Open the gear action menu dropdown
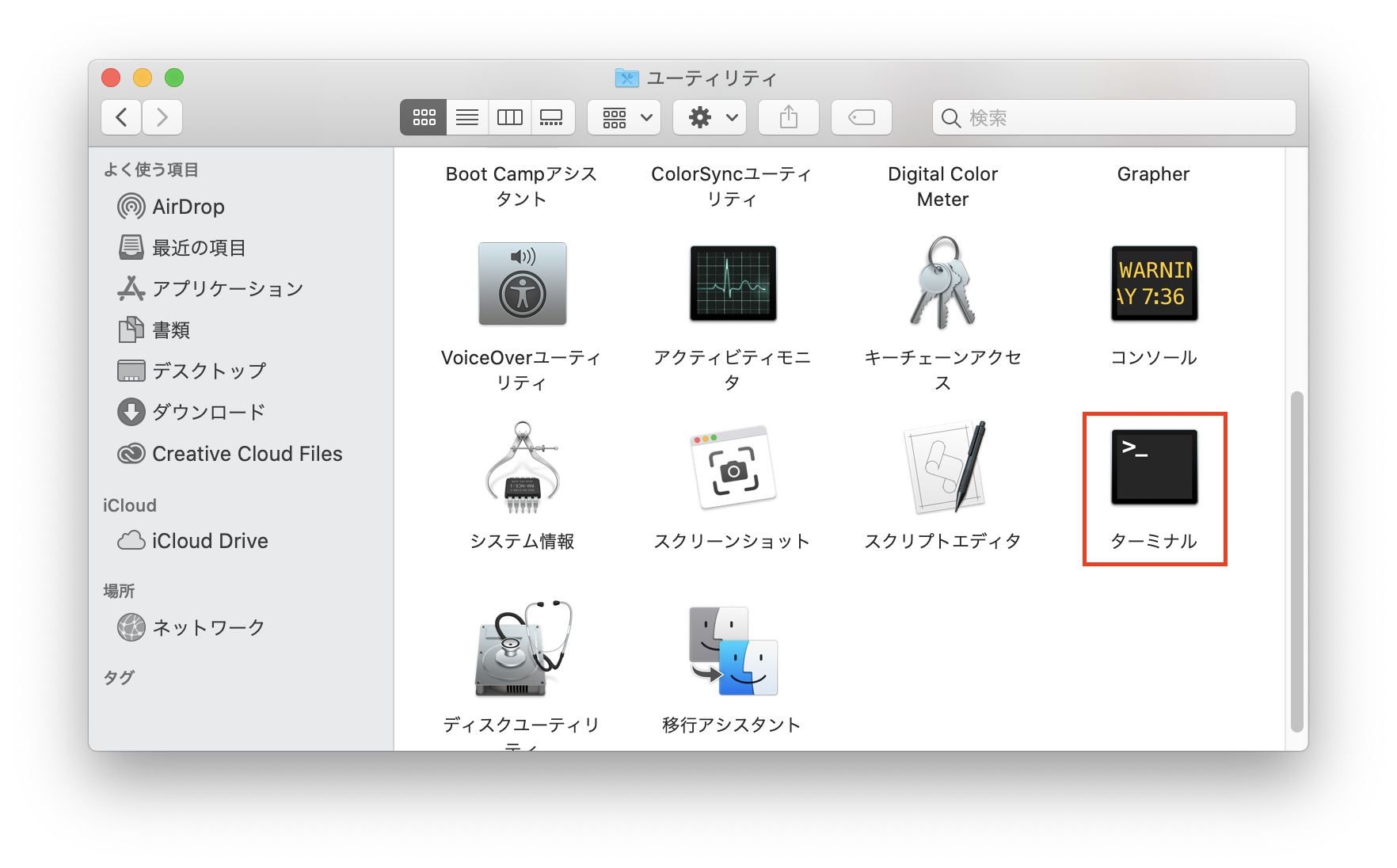This screenshot has width=1397, height=868. [710, 117]
